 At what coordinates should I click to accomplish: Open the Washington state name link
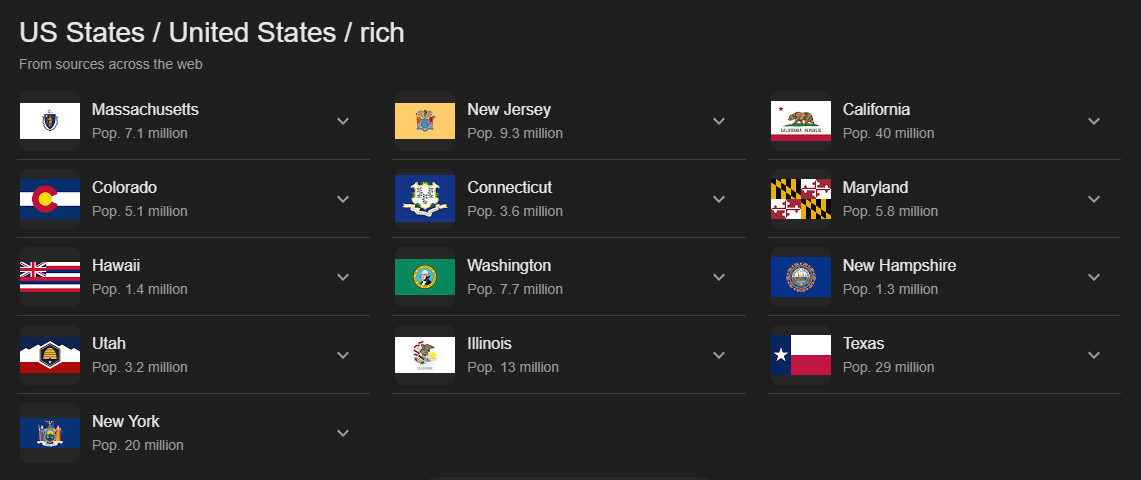(509, 265)
